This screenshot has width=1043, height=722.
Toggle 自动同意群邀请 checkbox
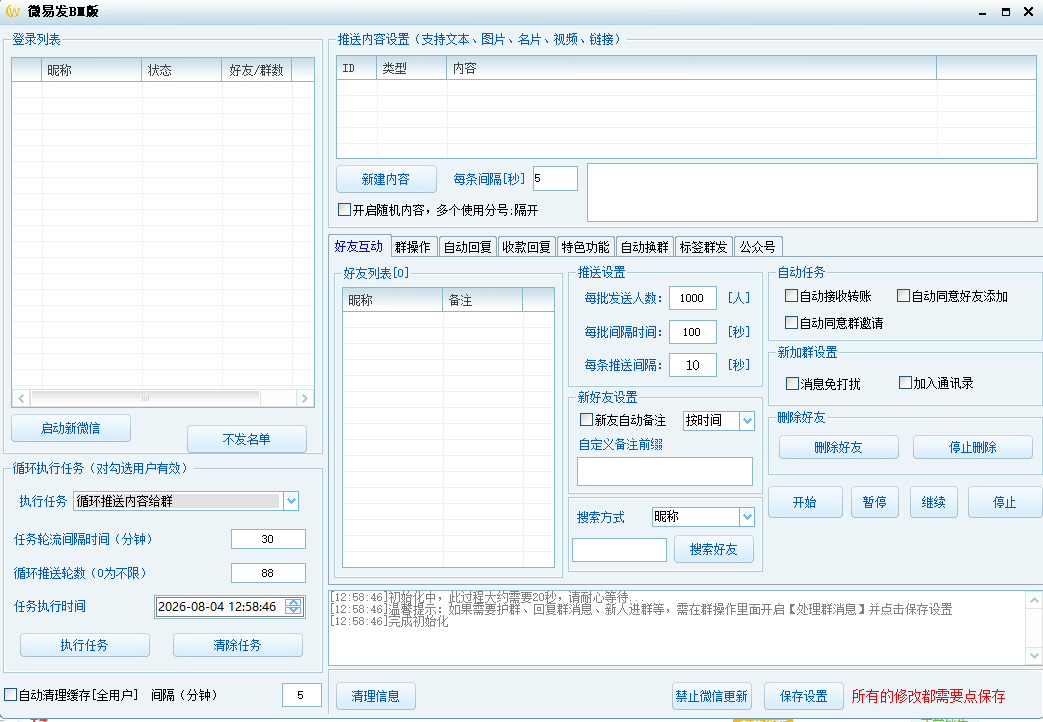tap(792, 323)
